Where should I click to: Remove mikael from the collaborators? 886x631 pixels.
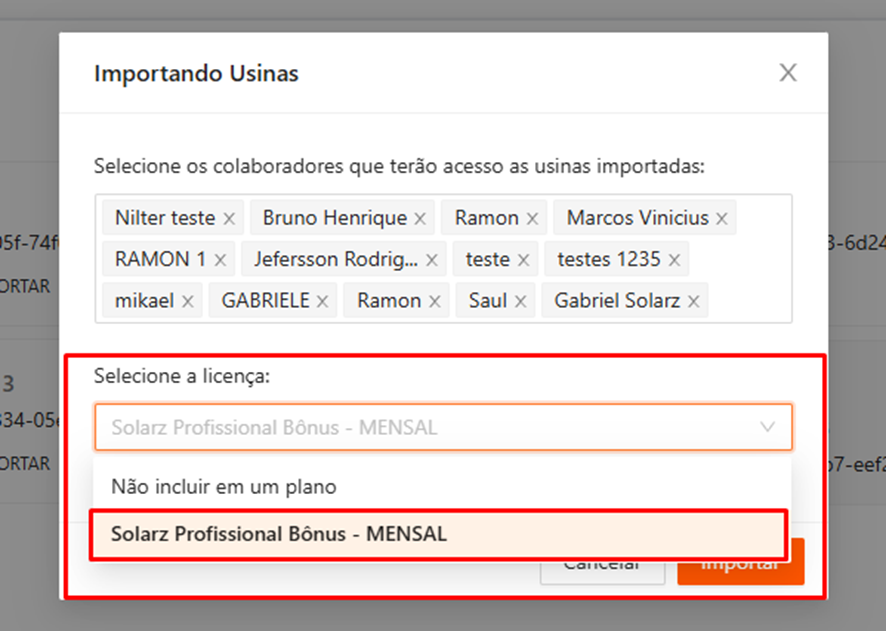click(x=187, y=301)
